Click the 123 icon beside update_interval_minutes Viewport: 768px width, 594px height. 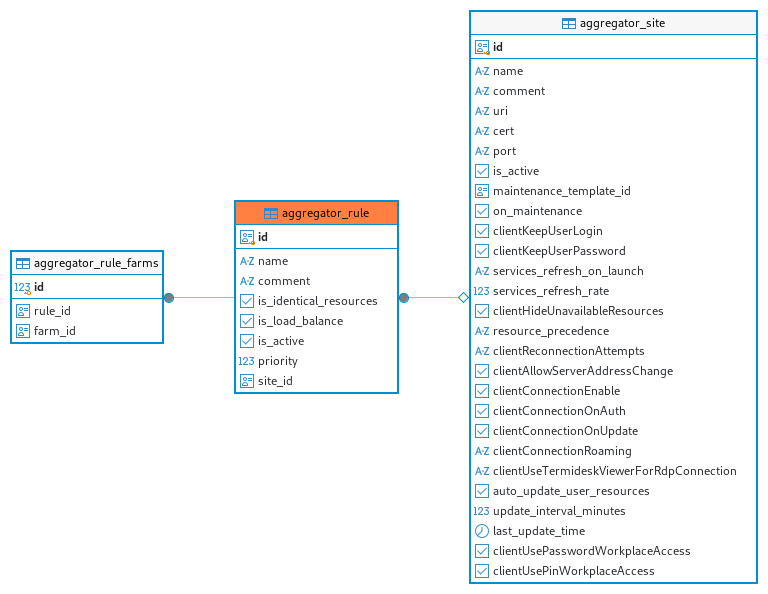481,511
